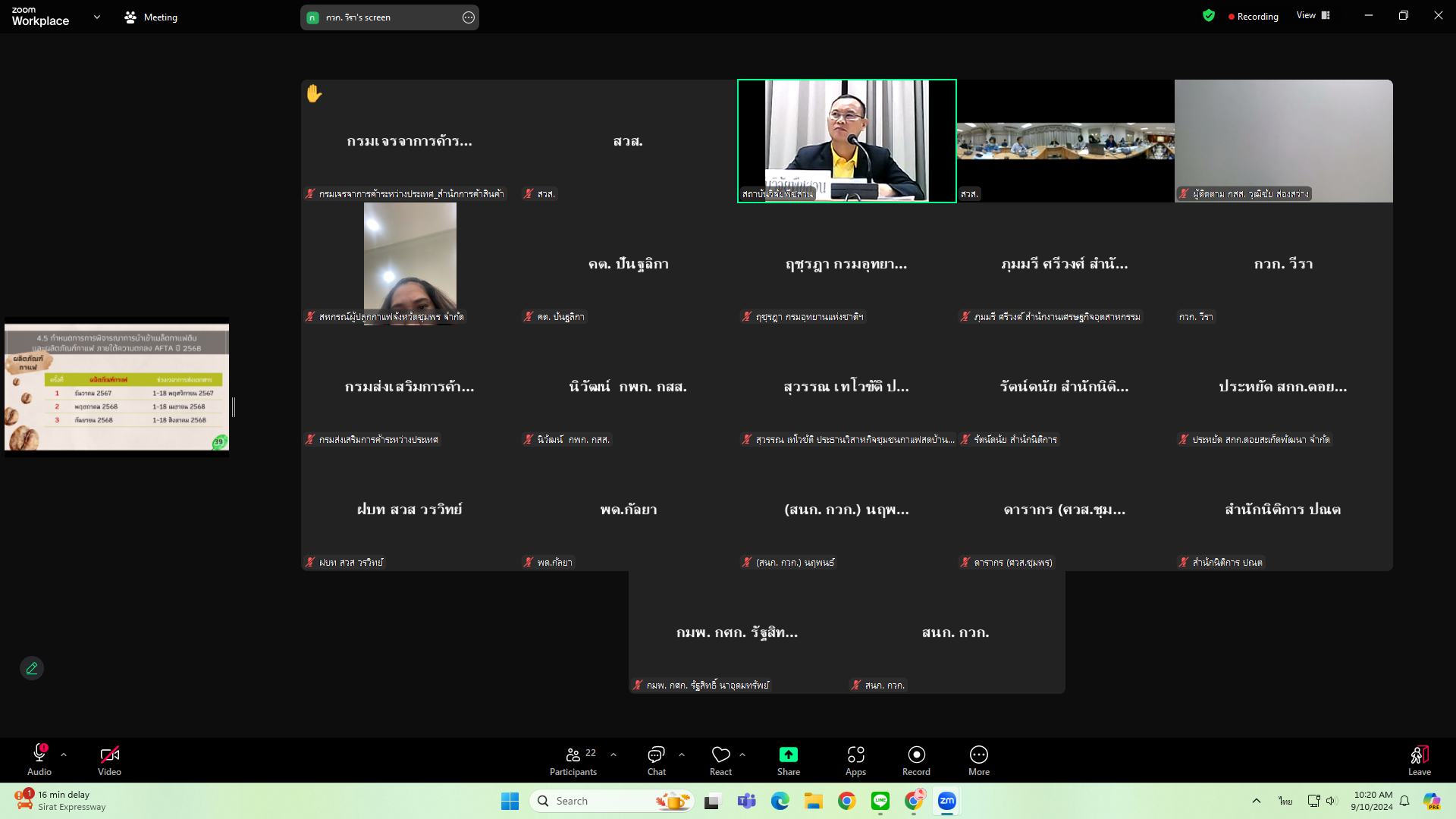This screenshot has width=1456, height=819.
Task: Open the shared screen options ellipsis
Action: [469, 17]
